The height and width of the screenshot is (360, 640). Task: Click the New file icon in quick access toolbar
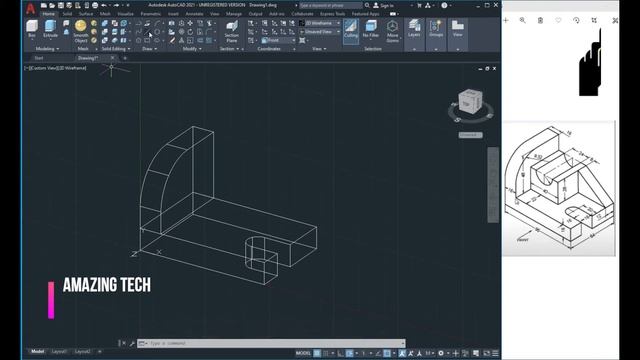44,5
